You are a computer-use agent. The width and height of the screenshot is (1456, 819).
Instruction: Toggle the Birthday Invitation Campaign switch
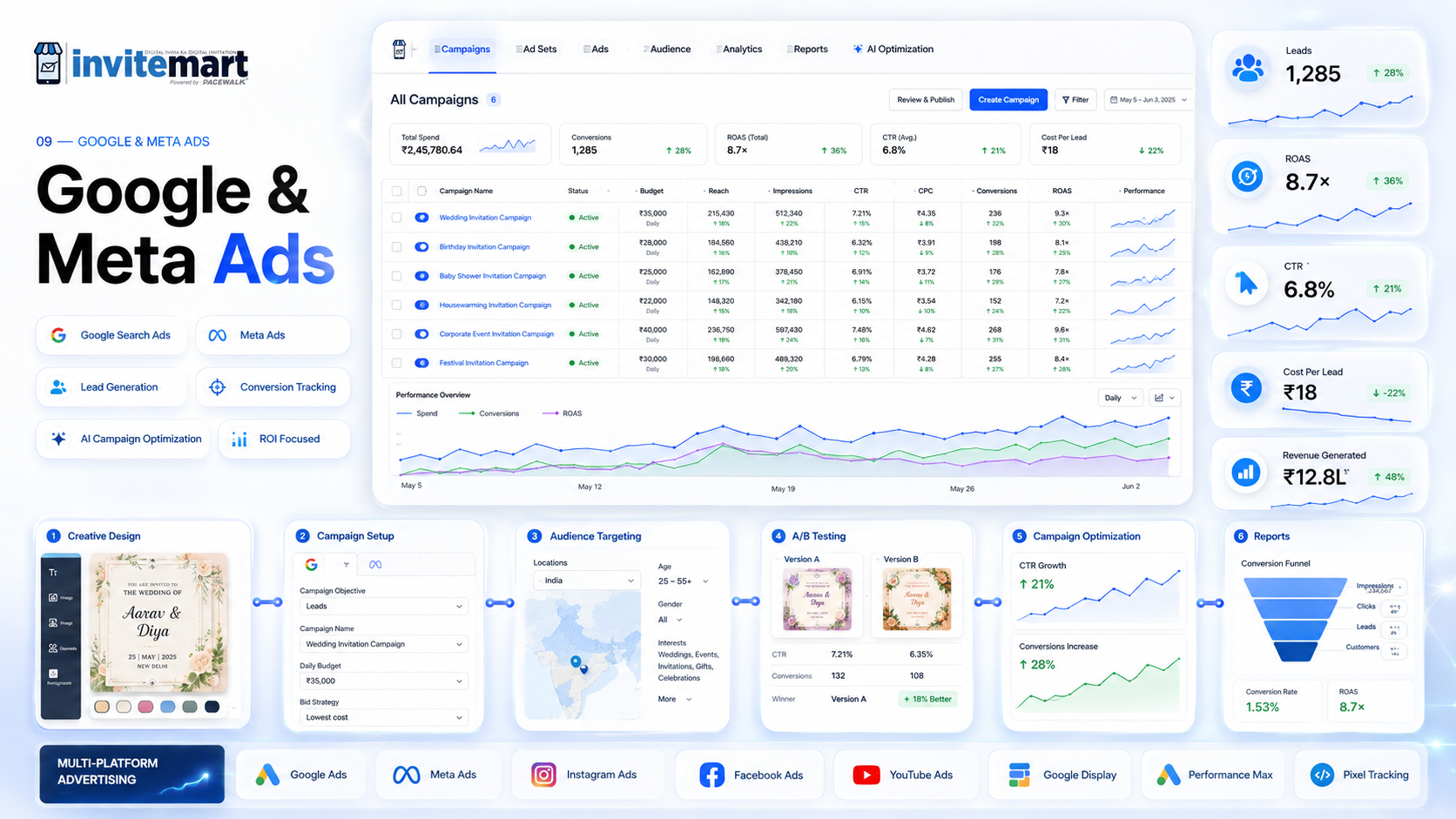click(x=421, y=247)
